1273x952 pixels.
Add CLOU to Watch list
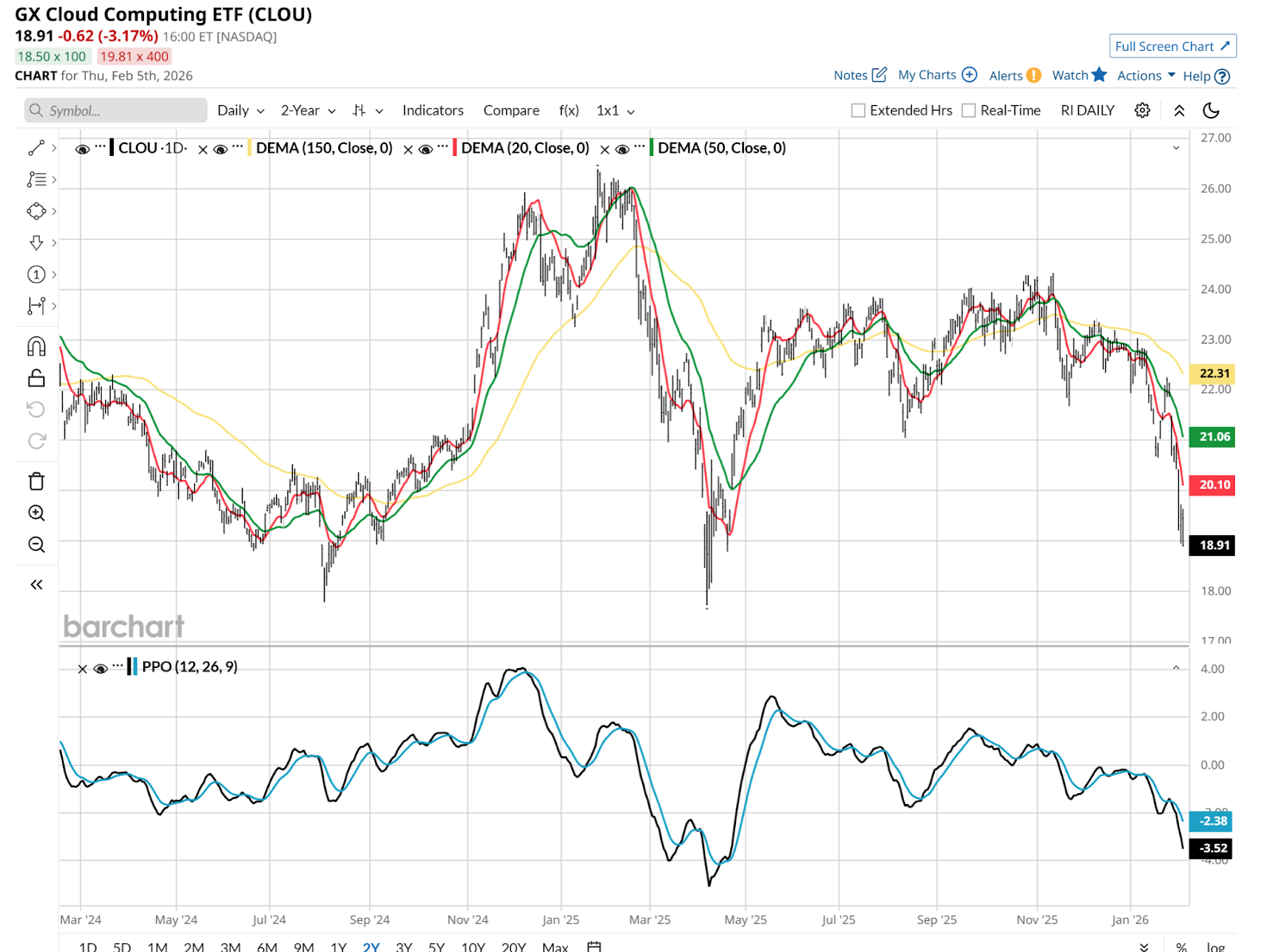1079,75
